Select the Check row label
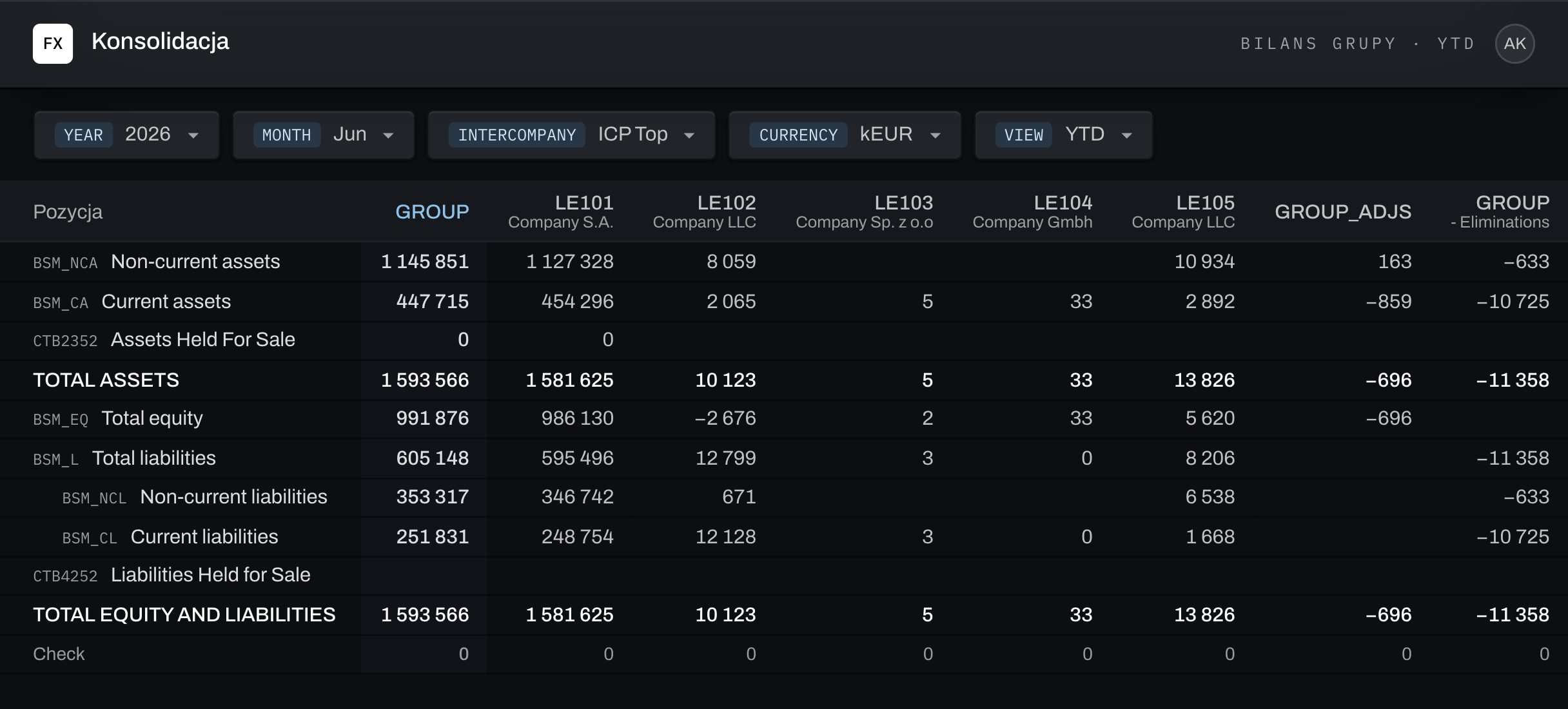The width and height of the screenshot is (1568, 709). coord(59,654)
